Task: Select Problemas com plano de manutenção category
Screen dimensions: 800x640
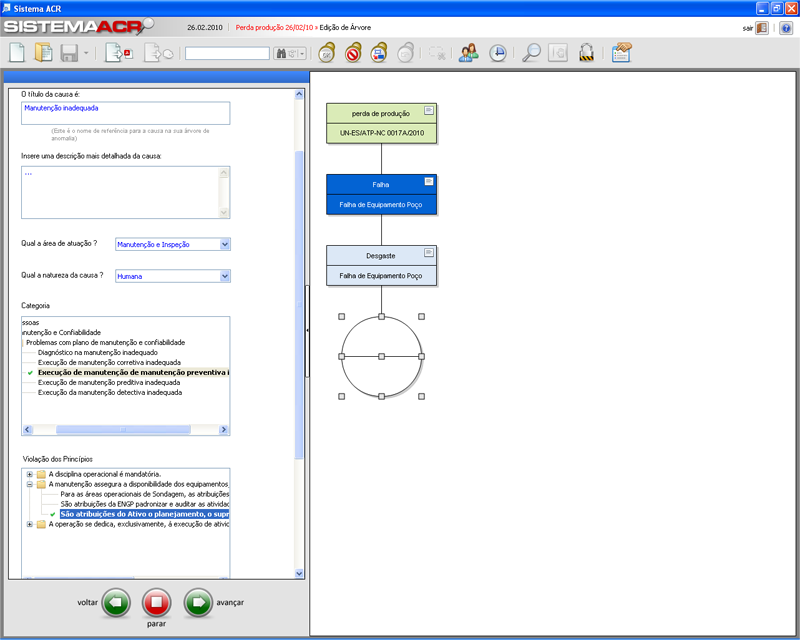Action: click(x=106, y=342)
